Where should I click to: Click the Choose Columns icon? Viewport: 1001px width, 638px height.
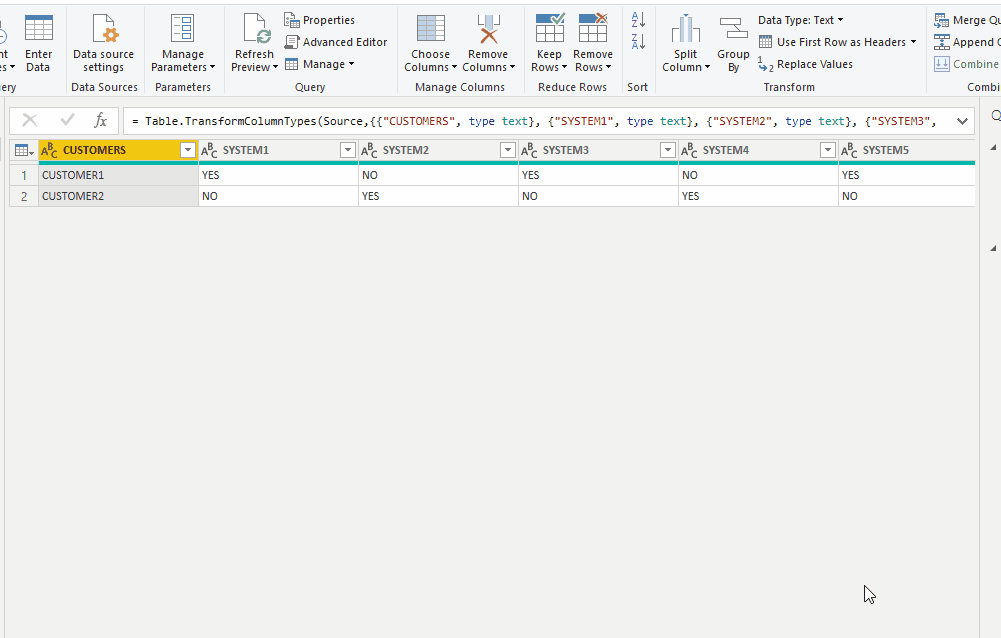[x=430, y=29]
